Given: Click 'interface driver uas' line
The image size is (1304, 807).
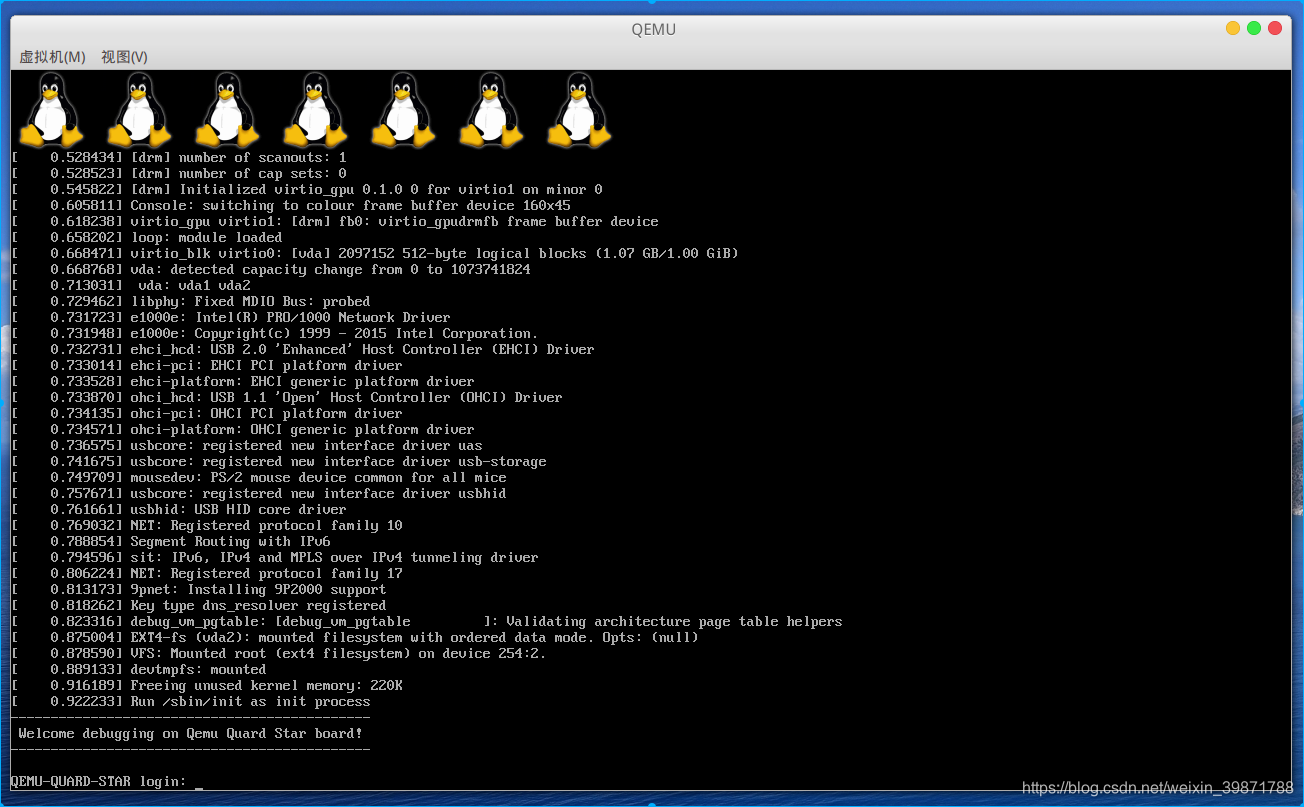Looking at the screenshot, I should [x=247, y=445].
